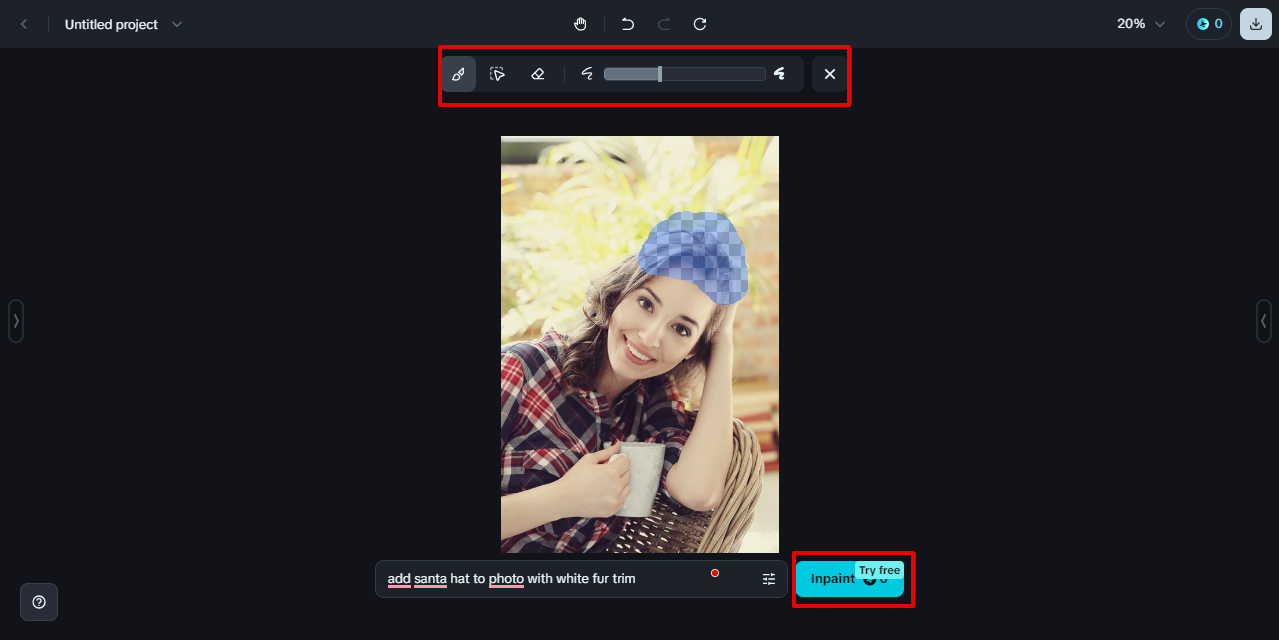This screenshot has height=640, width=1279.
Task: Undo the last action
Action: pos(628,24)
